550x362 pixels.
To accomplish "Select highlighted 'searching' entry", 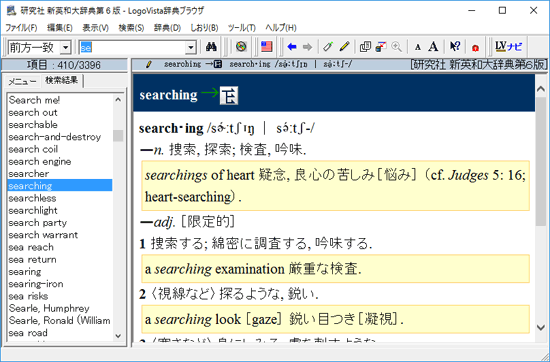I will click(x=60, y=186).
